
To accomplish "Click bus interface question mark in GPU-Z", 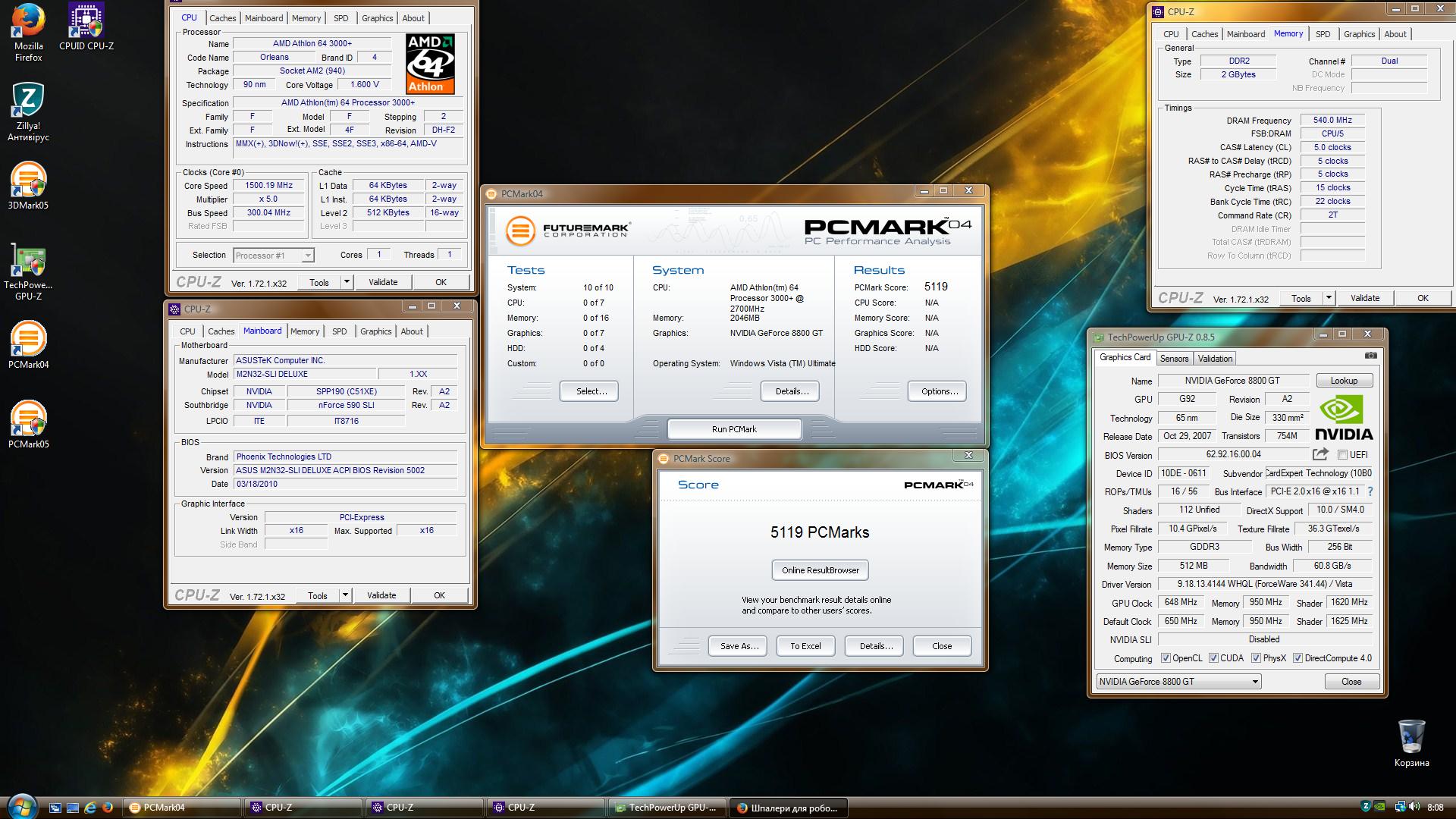I will [x=1370, y=491].
